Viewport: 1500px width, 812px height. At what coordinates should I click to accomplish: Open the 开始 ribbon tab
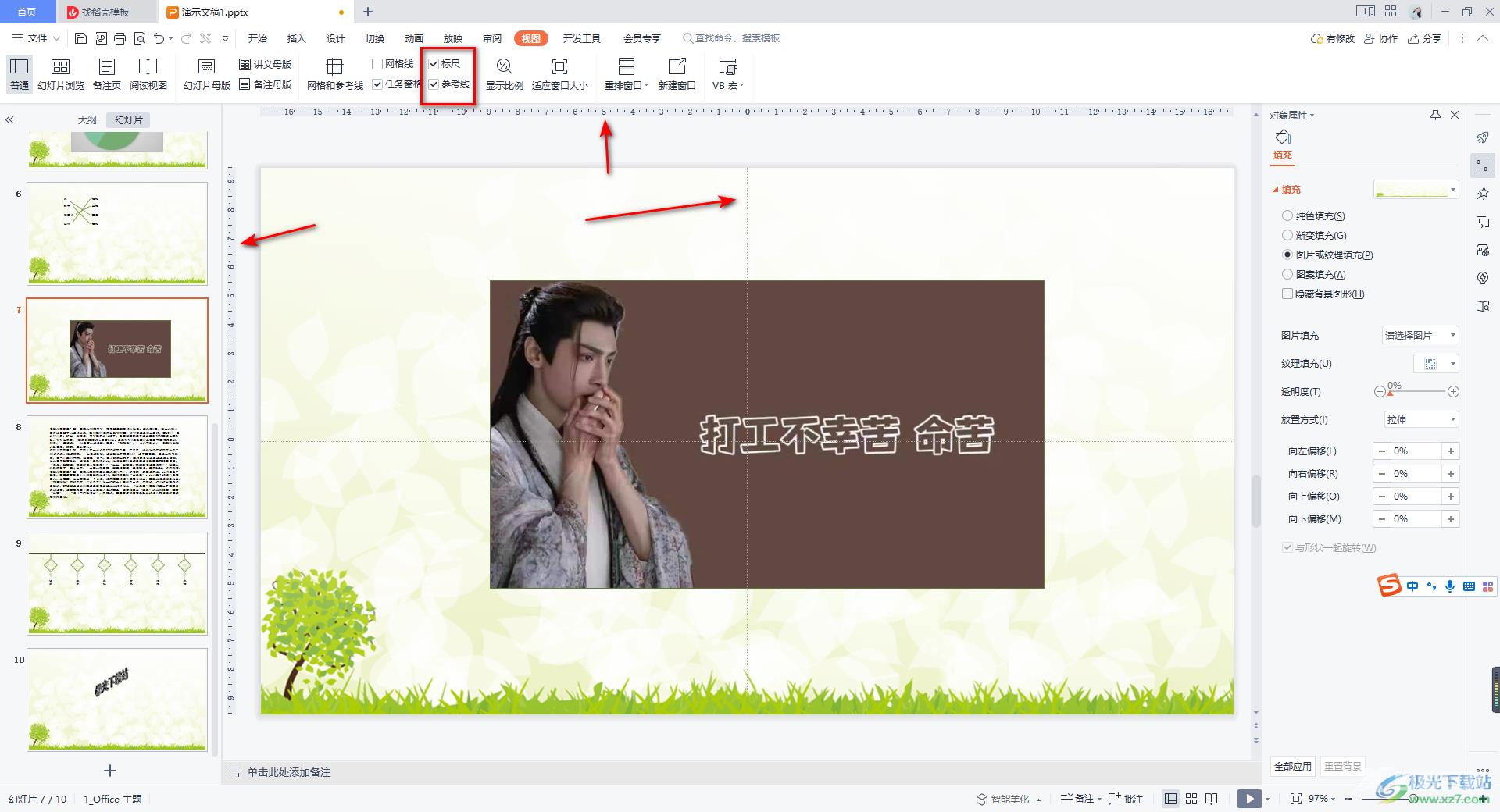[x=258, y=38]
